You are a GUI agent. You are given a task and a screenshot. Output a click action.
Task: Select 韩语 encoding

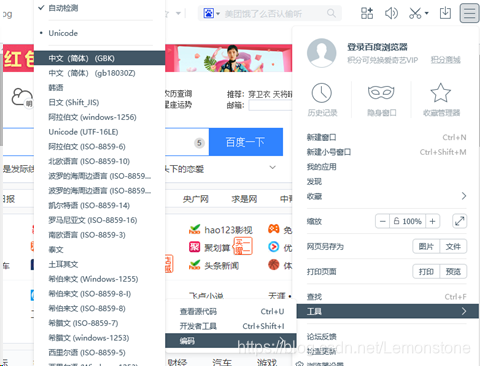[x=99, y=88]
